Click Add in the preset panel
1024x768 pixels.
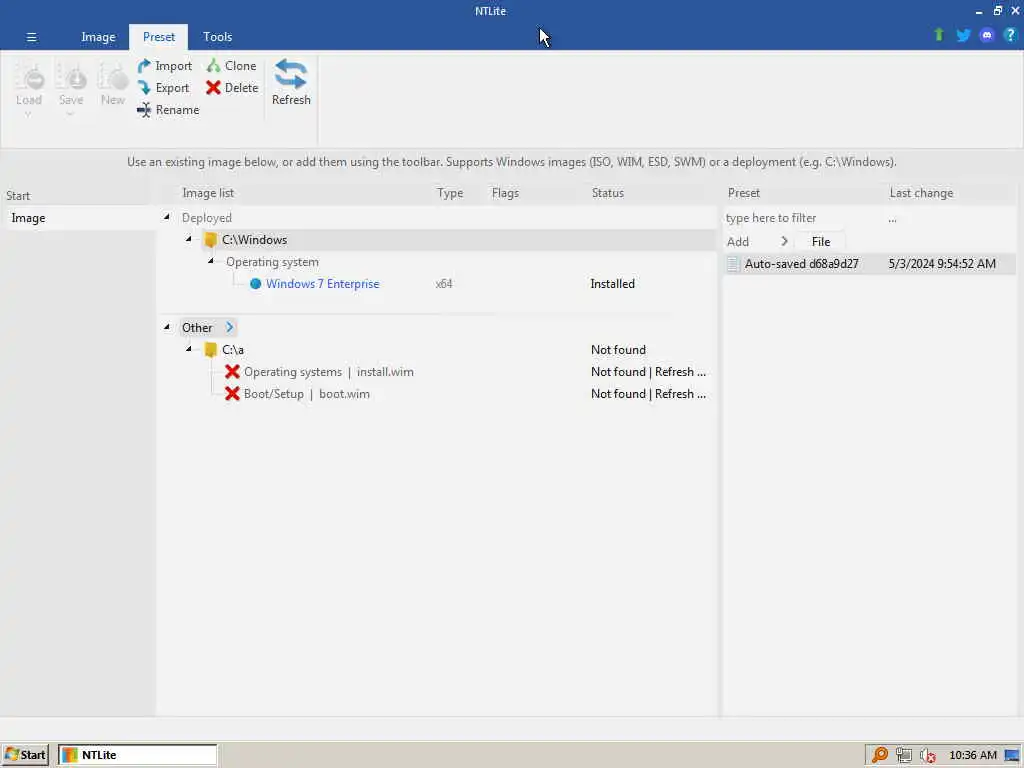click(x=738, y=242)
